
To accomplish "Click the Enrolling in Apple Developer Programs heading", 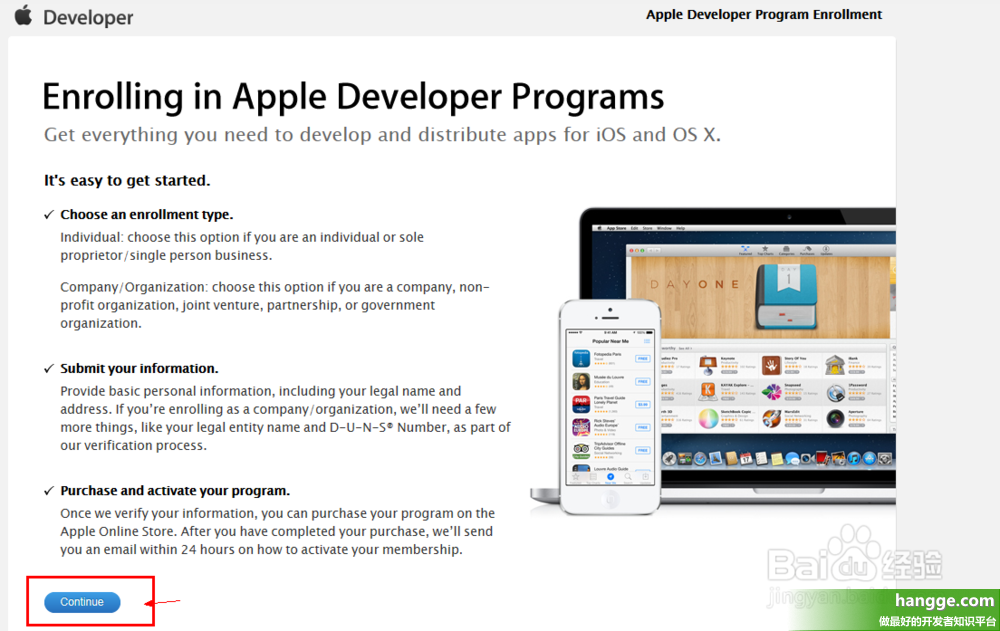I will coord(353,97).
